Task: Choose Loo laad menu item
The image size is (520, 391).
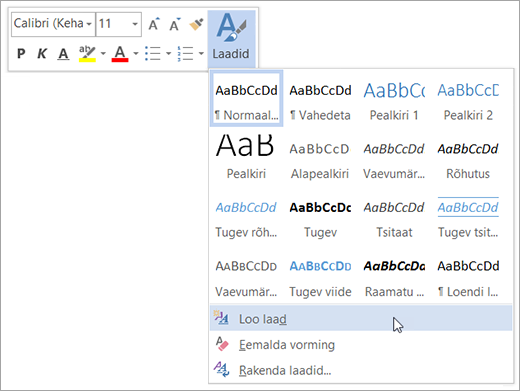Action: pyautogui.click(x=361, y=319)
